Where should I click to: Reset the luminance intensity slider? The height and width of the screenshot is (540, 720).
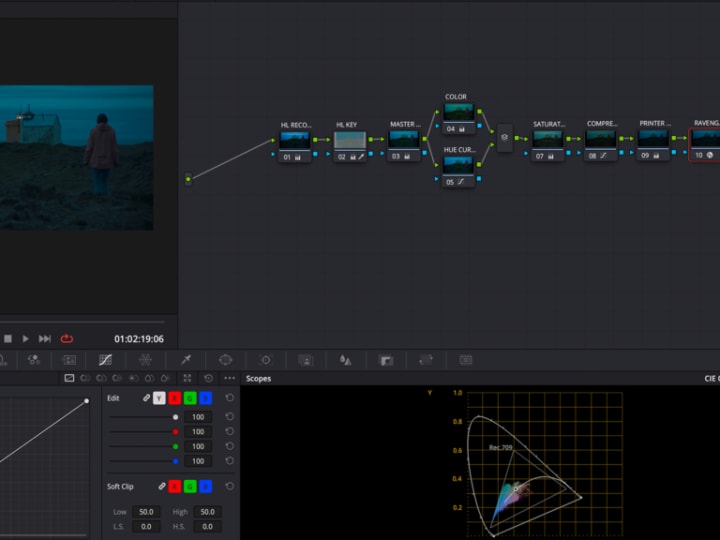[230, 416]
